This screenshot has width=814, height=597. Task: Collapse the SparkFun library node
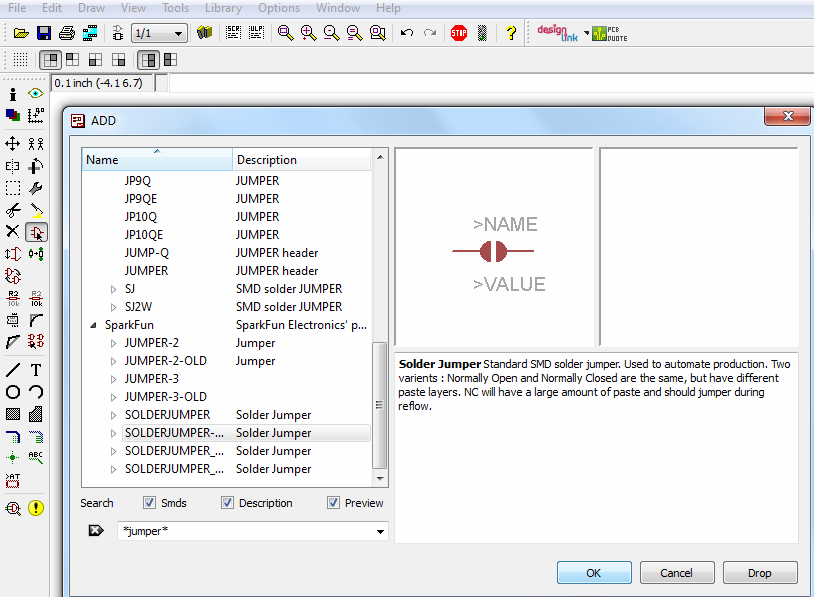(x=95, y=325)
